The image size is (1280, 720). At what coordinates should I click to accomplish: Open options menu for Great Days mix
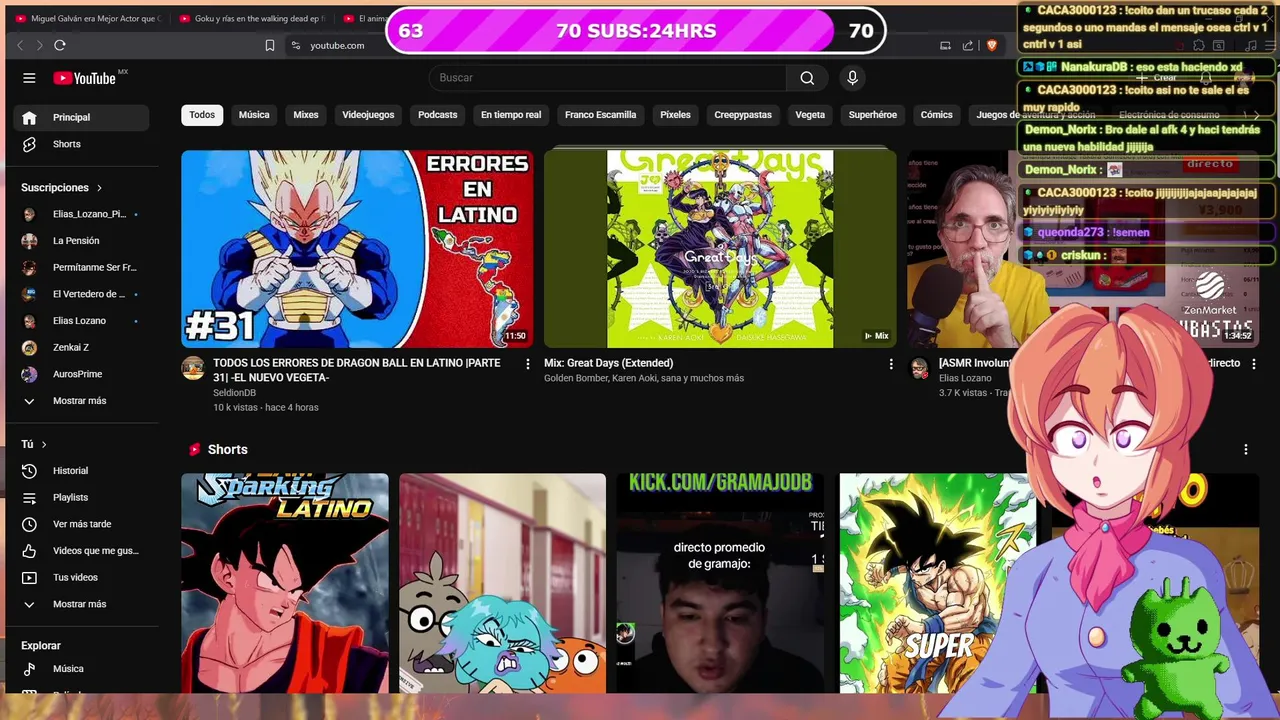pos(891,364)
